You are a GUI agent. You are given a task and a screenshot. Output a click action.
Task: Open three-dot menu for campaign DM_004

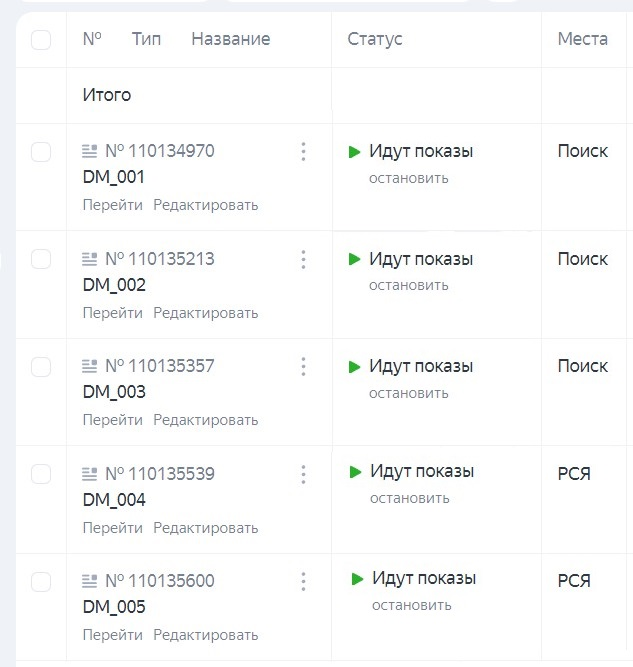click(x=303, y=474)
